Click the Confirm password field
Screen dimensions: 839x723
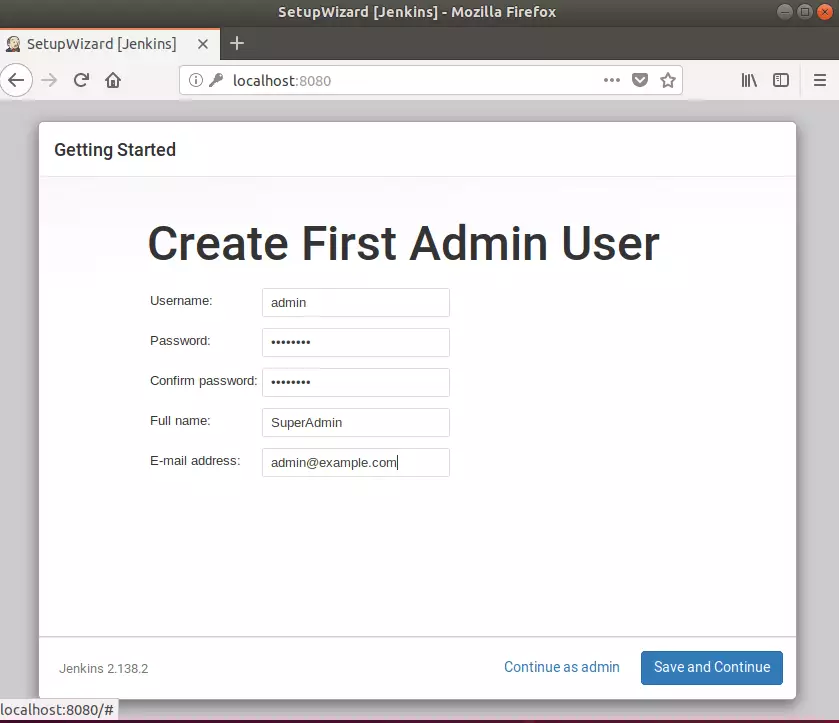(x=356, y=383)
